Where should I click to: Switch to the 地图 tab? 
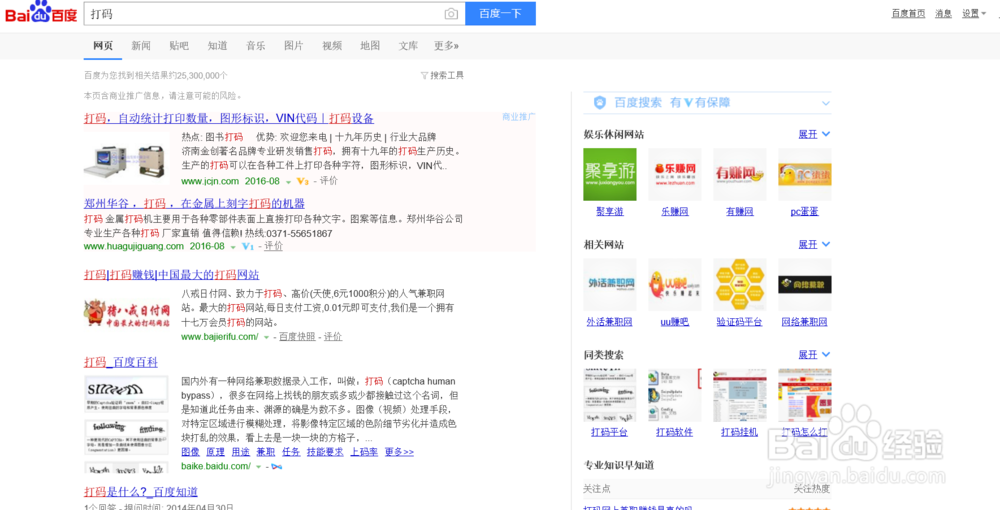(371, 45)
